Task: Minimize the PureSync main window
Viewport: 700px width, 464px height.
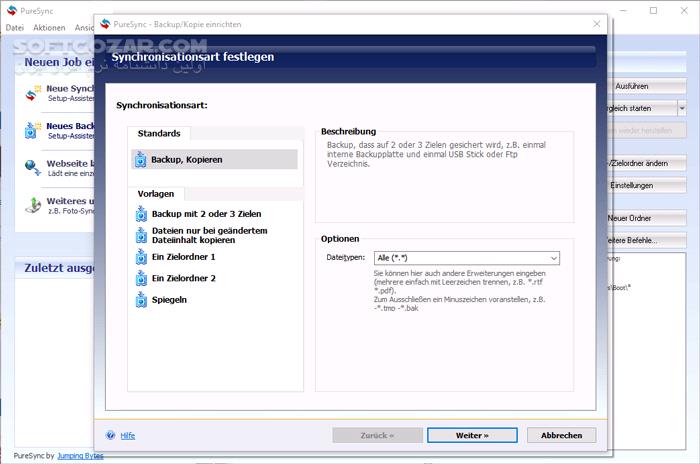Action: pos(623,10)
